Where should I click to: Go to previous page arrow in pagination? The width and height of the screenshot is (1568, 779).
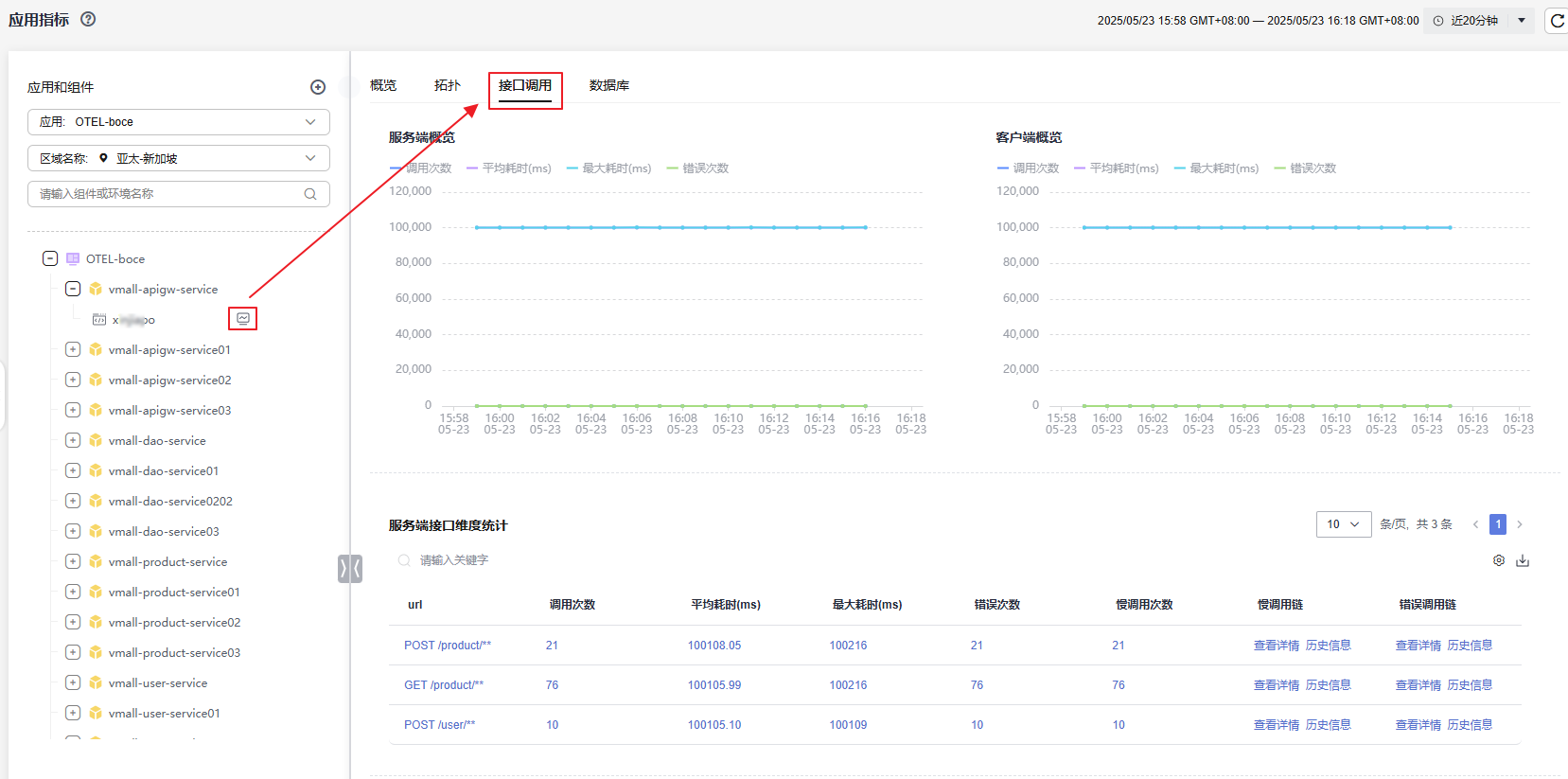click(1475, 524)
